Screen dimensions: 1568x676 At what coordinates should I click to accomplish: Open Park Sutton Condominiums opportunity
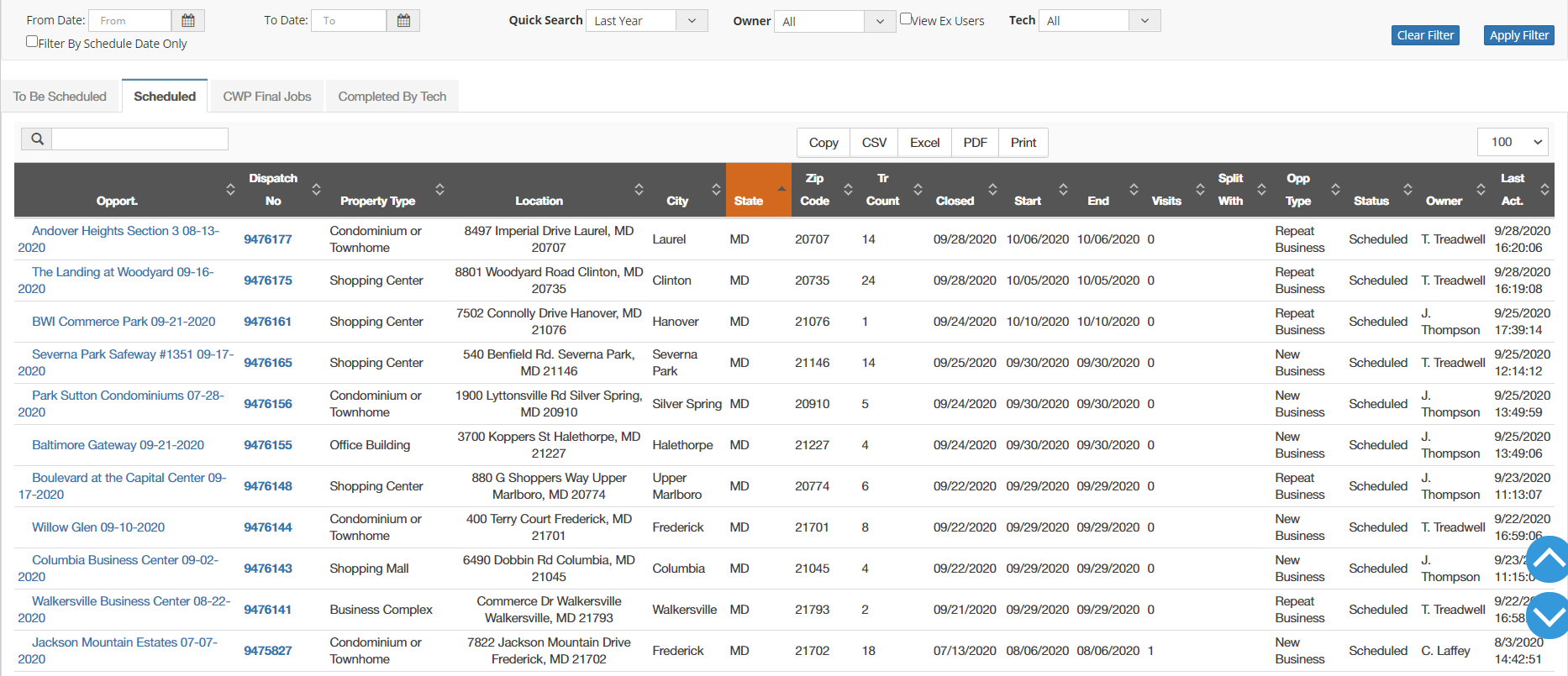point(121,404)
